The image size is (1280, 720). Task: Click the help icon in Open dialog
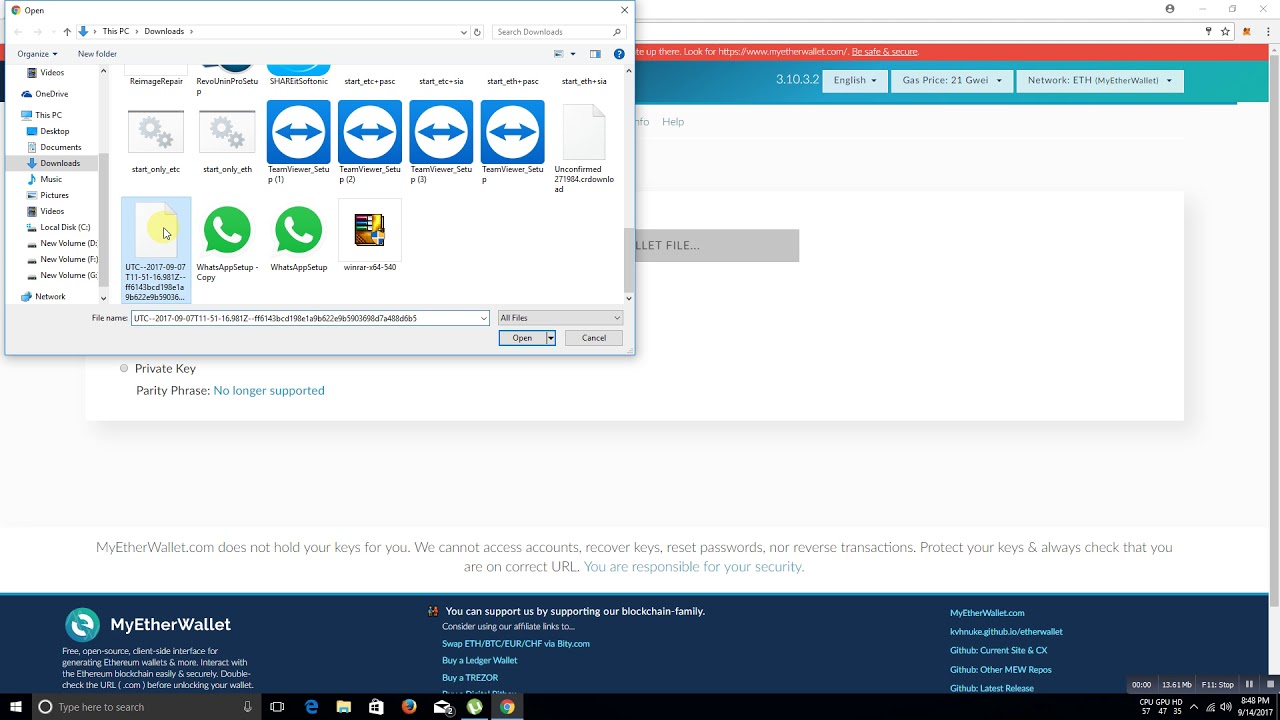619,54
